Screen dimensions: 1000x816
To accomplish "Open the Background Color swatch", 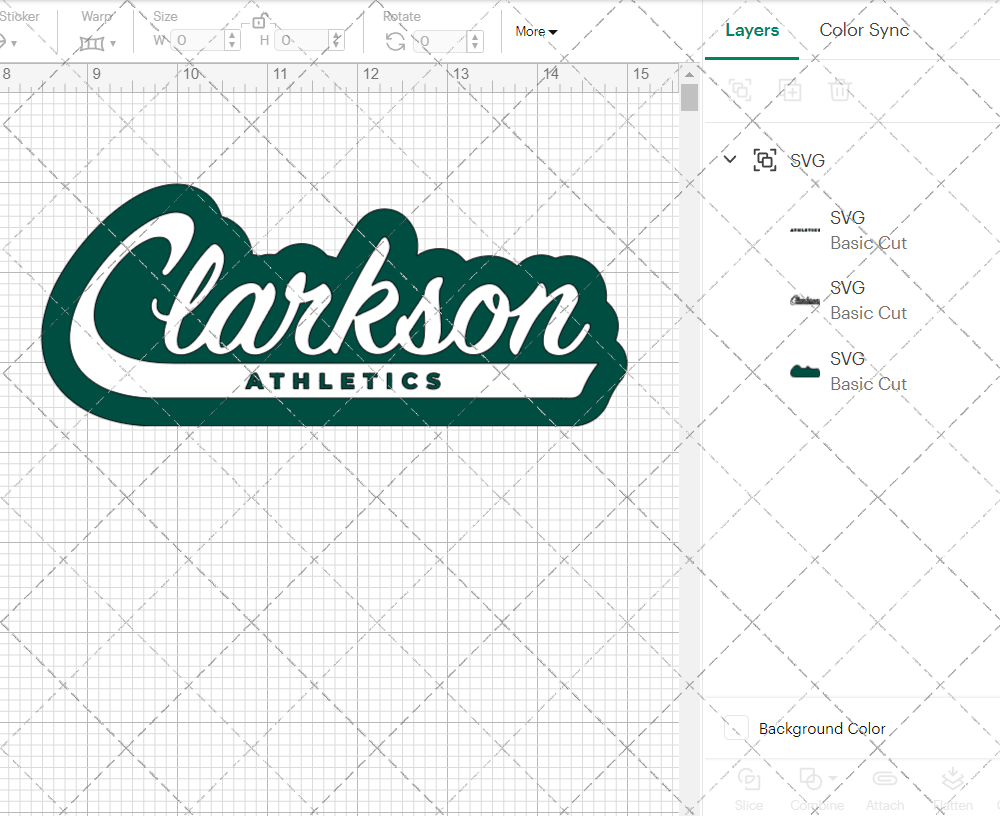I will point(735,729).
